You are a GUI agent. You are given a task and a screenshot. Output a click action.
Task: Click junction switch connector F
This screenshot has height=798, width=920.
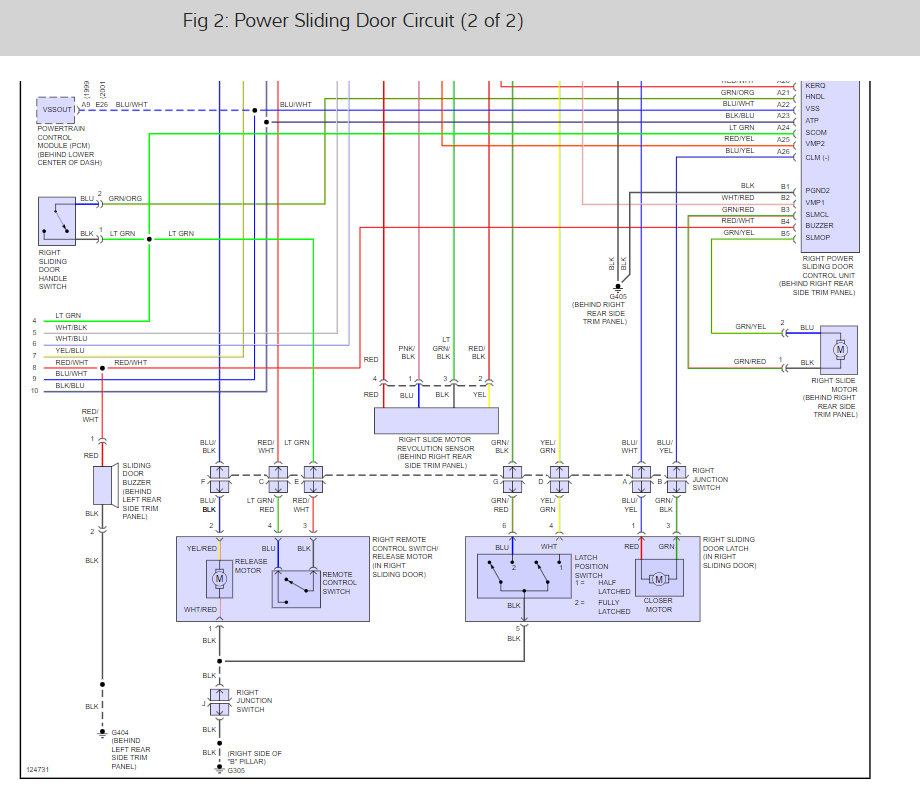[219, 479]
